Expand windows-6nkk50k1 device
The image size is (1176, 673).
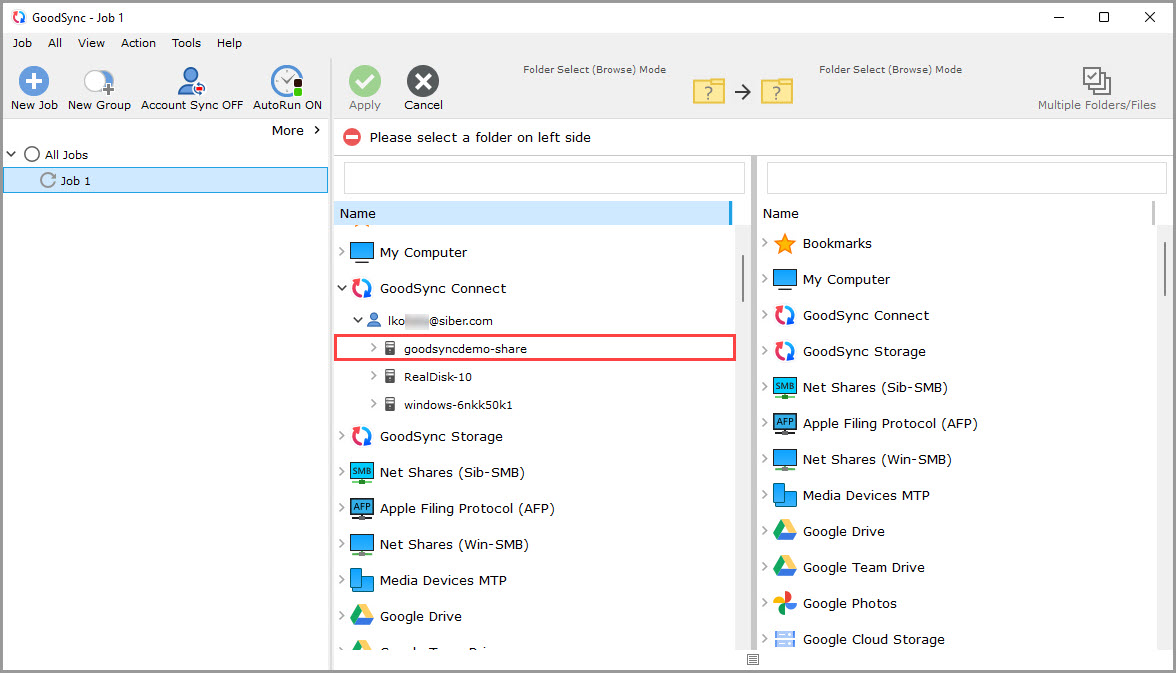[x=374, y=404]
